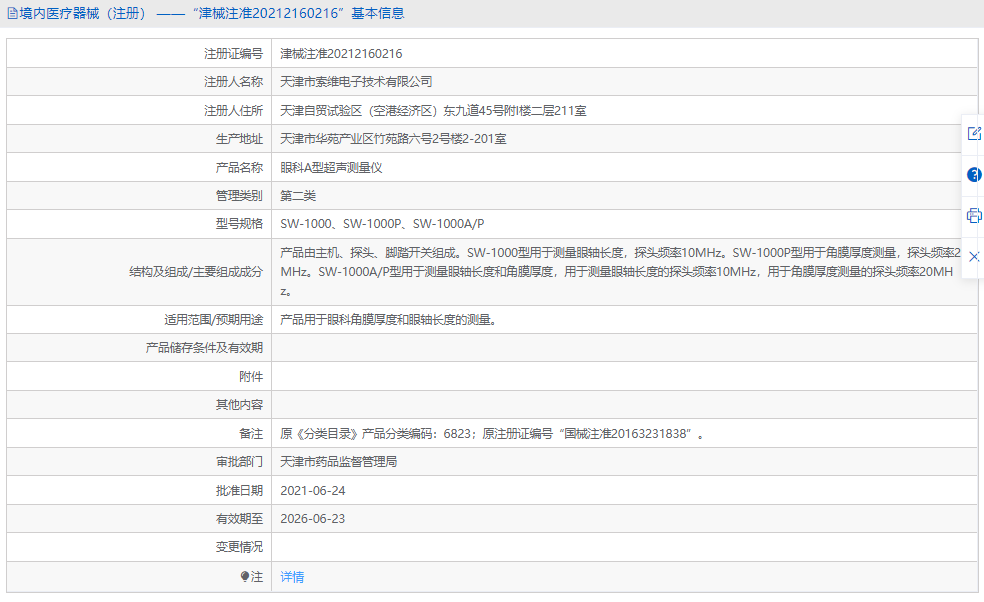The height and width of the screenshot is (602, 984).
Task: Open the 详情 link
Action: coord(292,577)
